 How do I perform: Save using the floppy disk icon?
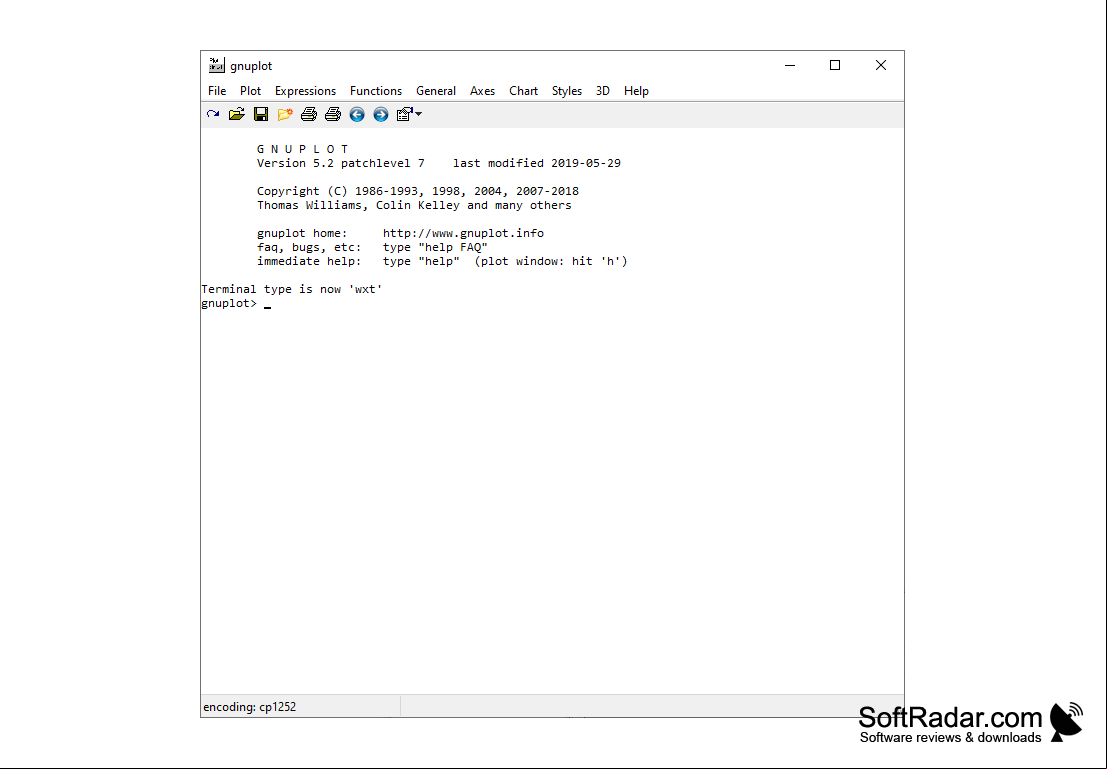261,114
